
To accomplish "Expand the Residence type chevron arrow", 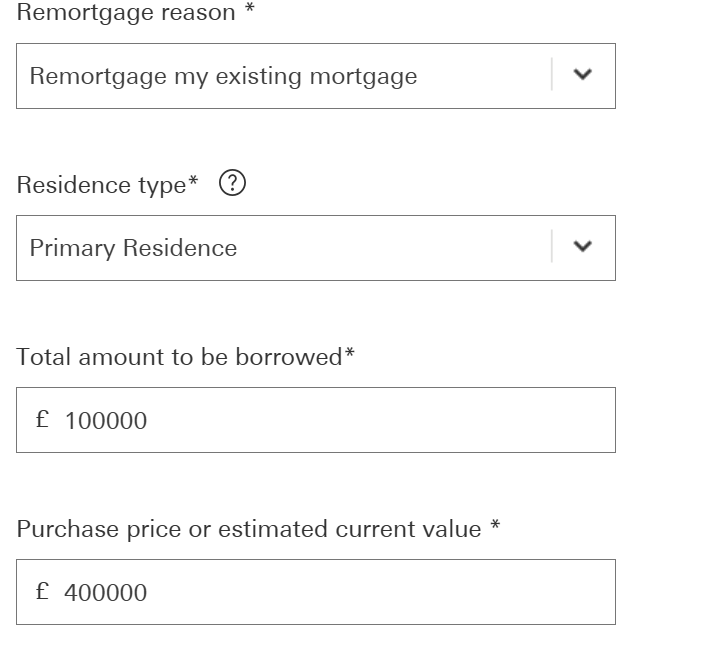I will click(583, 247).
